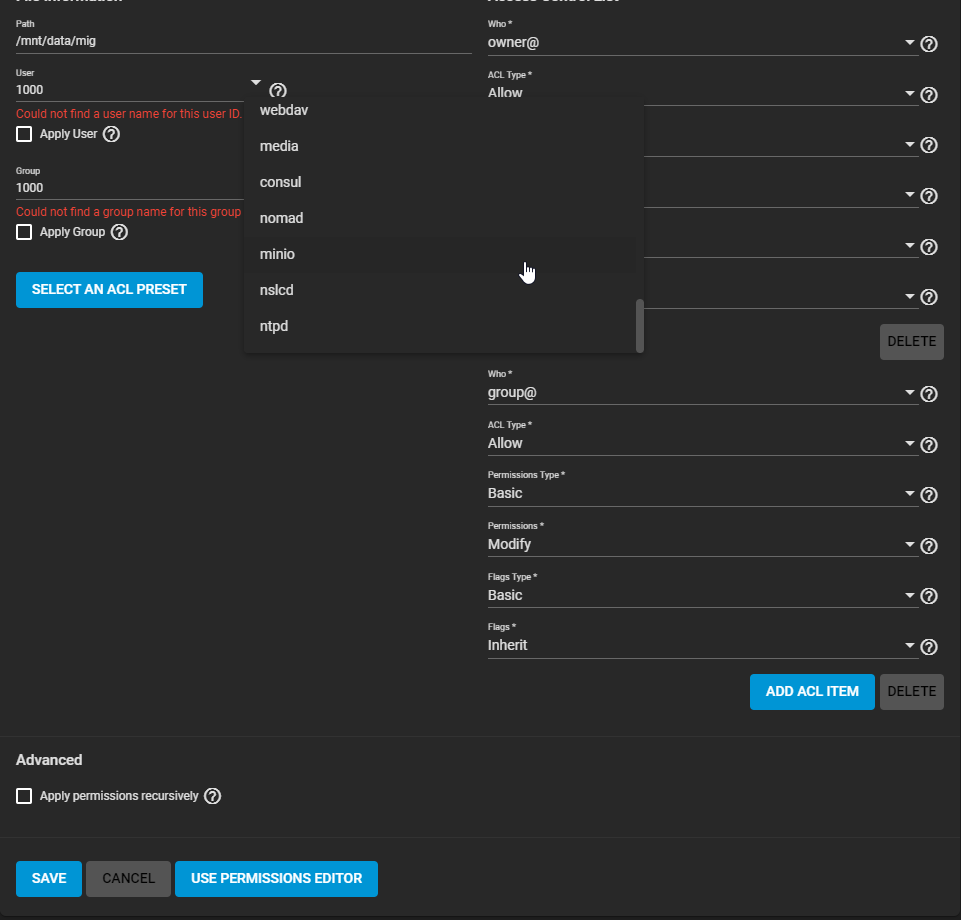961x920 pixels.
Task: Select nomad from the user list
Action: coord(439,218)
